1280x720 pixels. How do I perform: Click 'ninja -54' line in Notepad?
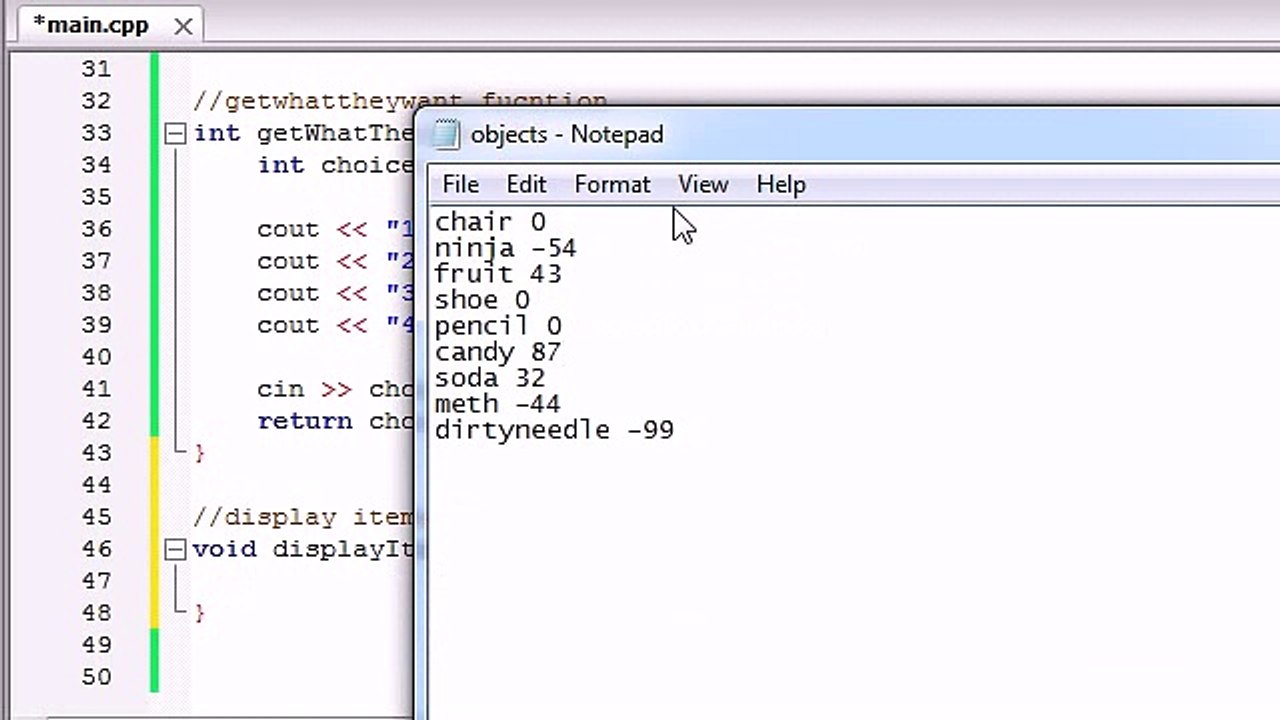coord(505,248)
